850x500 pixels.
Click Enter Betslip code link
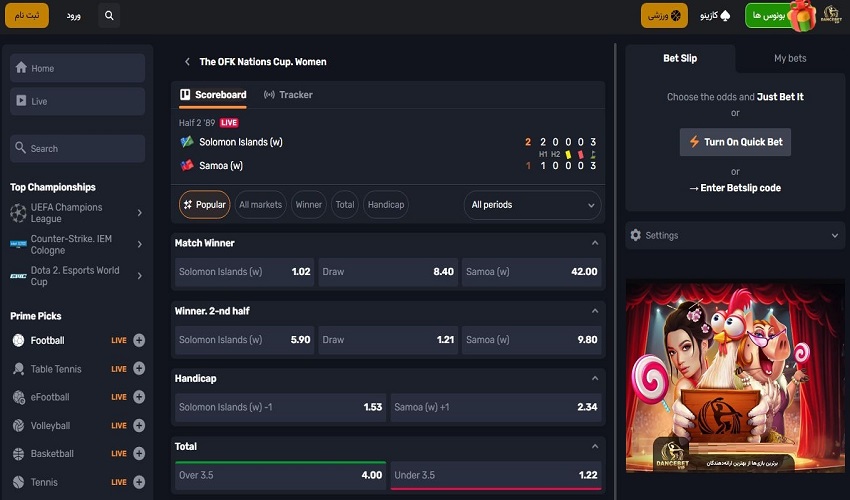[x=735, y=188]
